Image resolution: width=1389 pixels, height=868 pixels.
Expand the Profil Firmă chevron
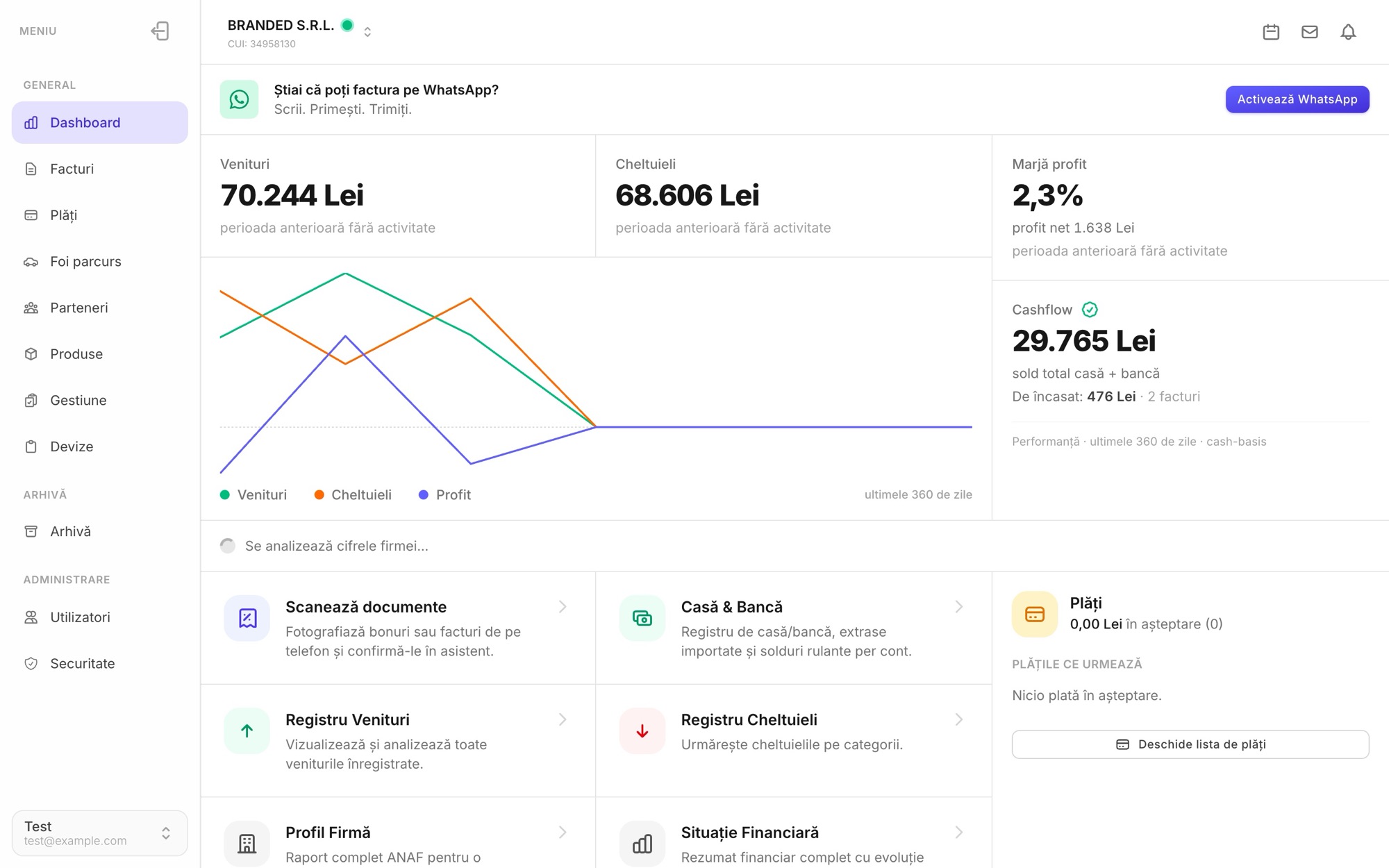click(563, 832)
